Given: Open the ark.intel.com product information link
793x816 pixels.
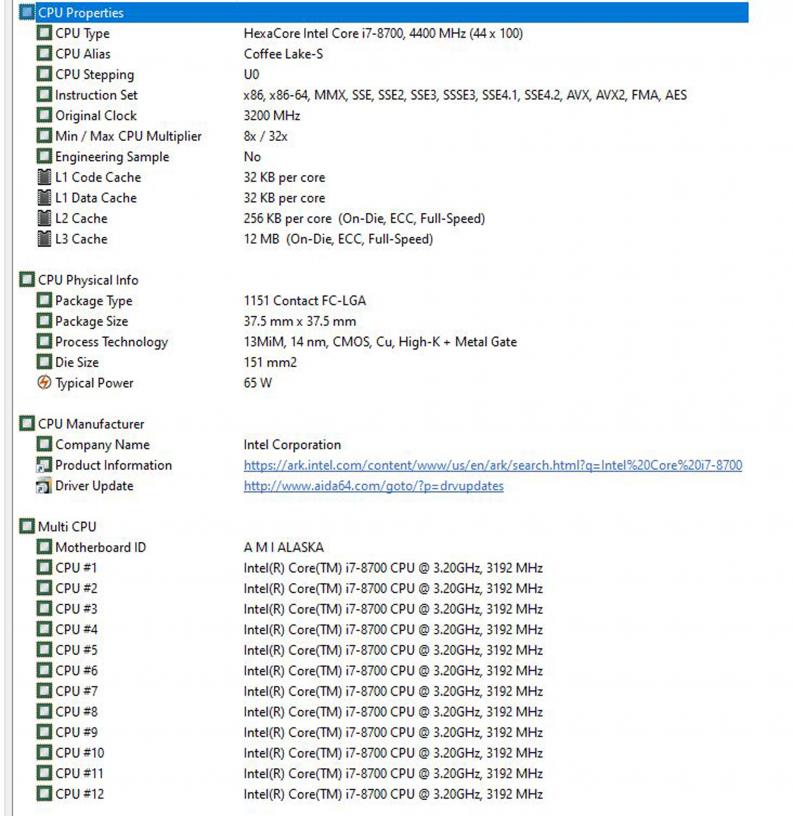Looking at the screenshot, I should click(493, 465).
